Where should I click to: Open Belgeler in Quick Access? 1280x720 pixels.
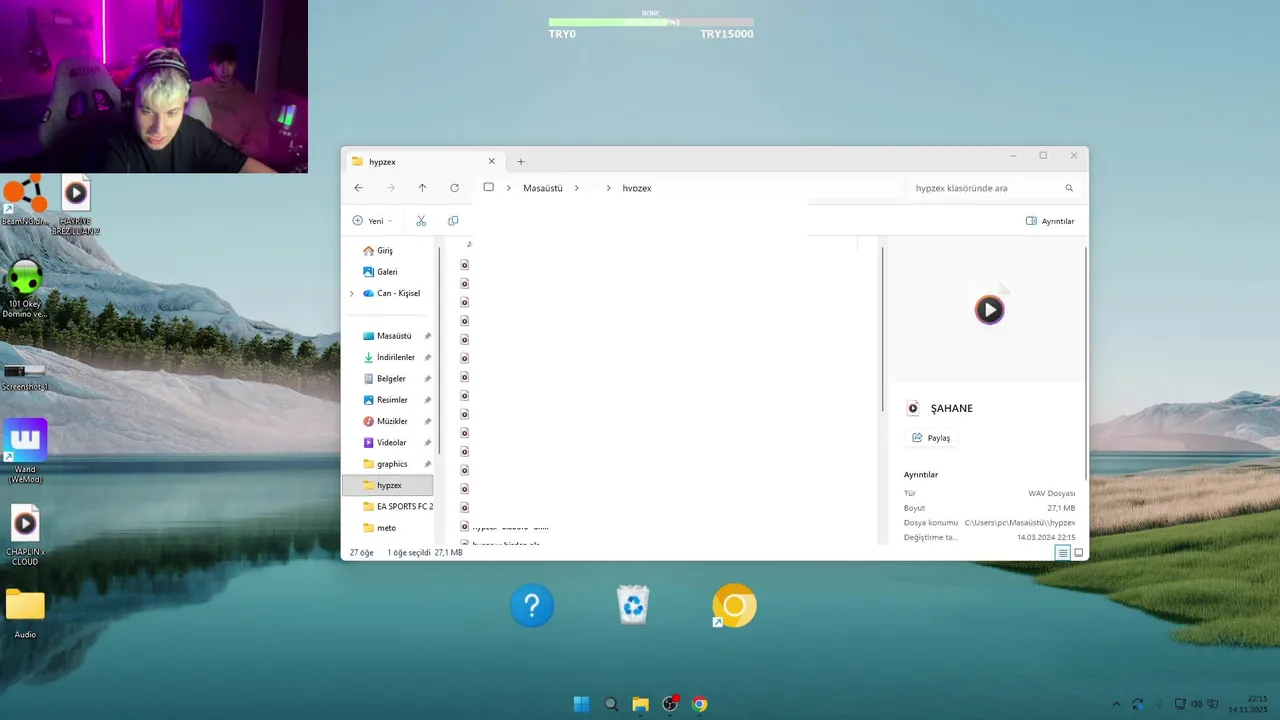point(391,379)
